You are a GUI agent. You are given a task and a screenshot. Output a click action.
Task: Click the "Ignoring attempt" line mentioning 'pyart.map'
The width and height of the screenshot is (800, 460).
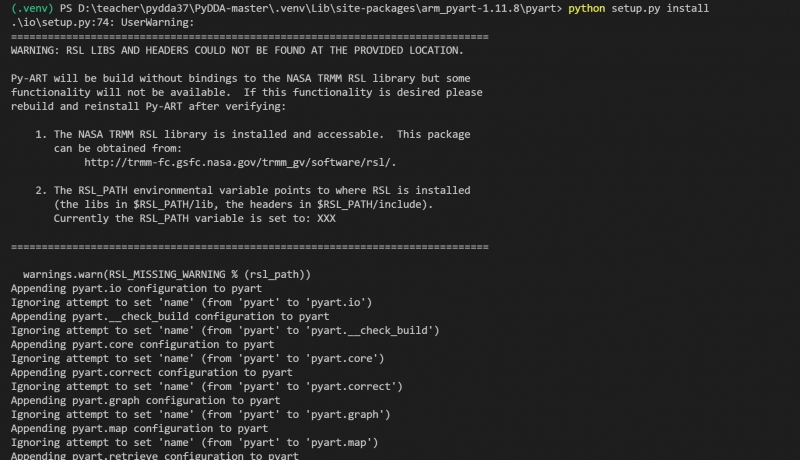pyautogui.click(x=194, y=442)
